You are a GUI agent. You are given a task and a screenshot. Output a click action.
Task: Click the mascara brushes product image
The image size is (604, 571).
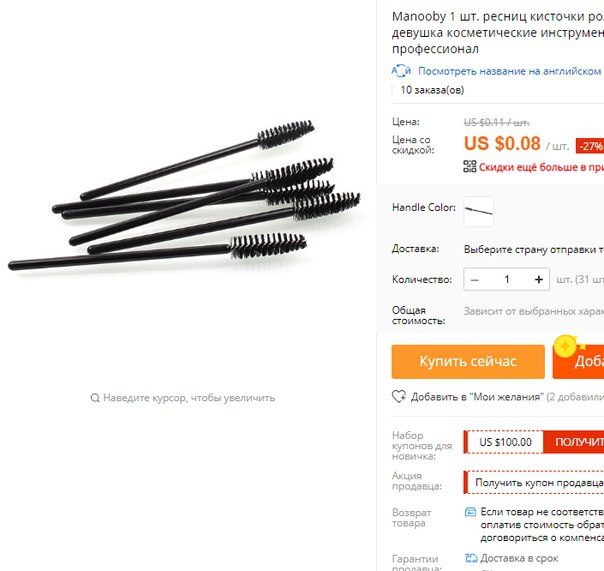[x=184, y=195]
